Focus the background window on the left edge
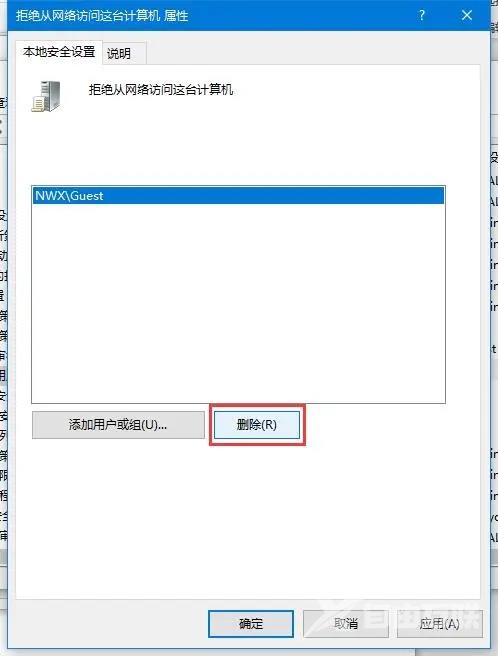This screenshot has width=498, height=656. point(3,335)
